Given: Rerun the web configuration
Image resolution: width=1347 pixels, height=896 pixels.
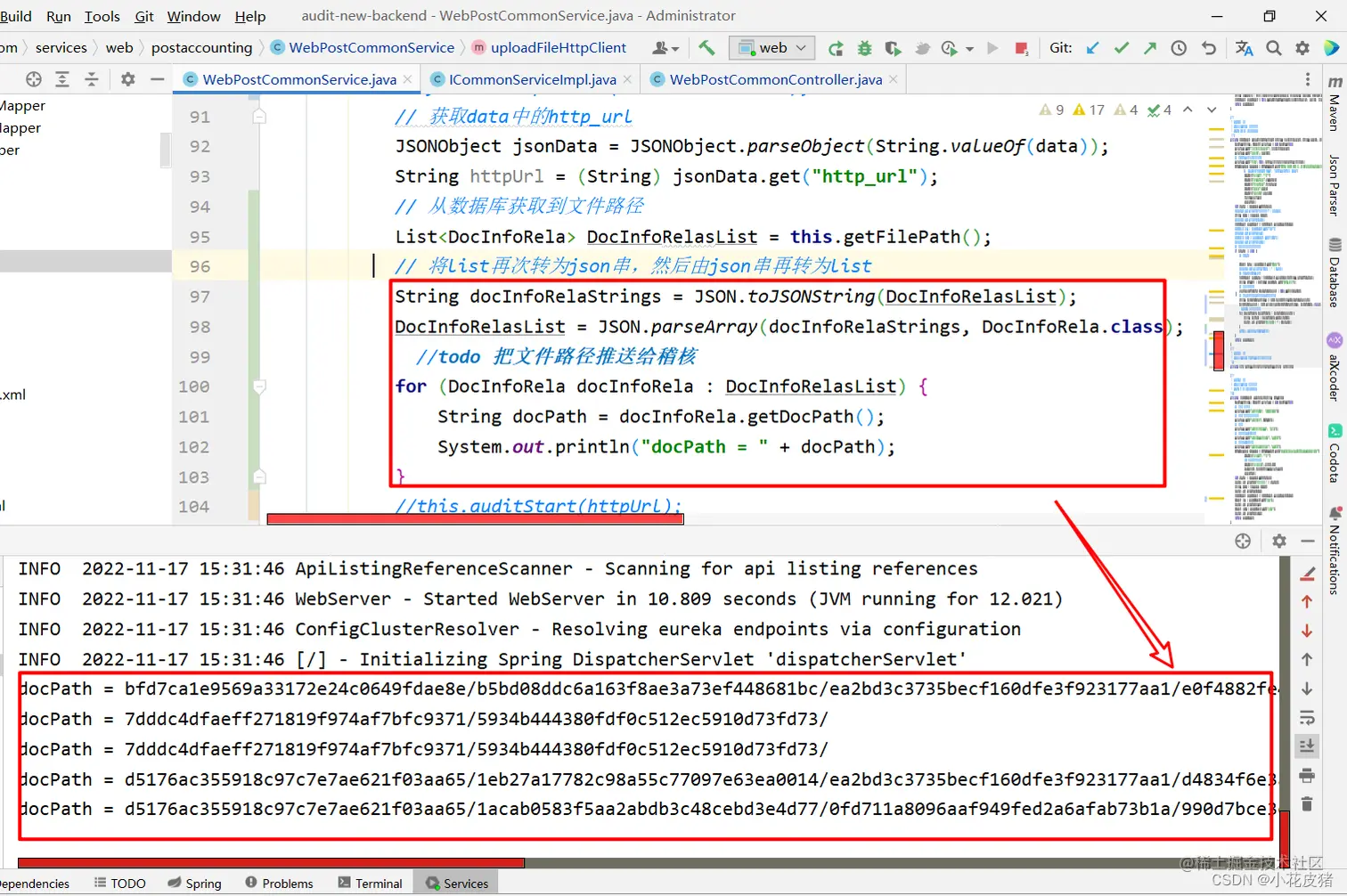Looking at the screenshot, I should click(835, 48).
